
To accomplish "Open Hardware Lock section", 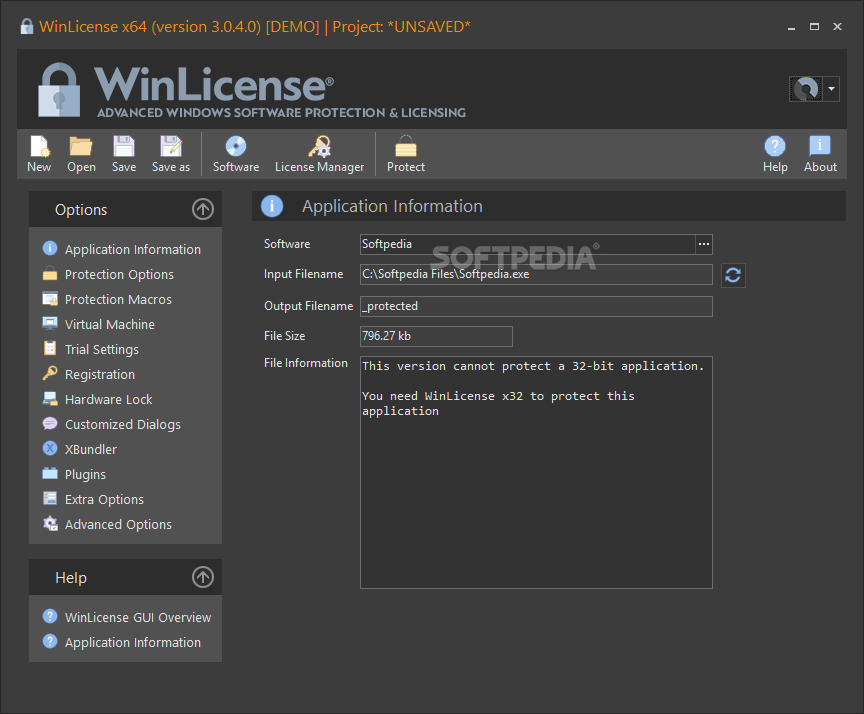I will point(109,399).
